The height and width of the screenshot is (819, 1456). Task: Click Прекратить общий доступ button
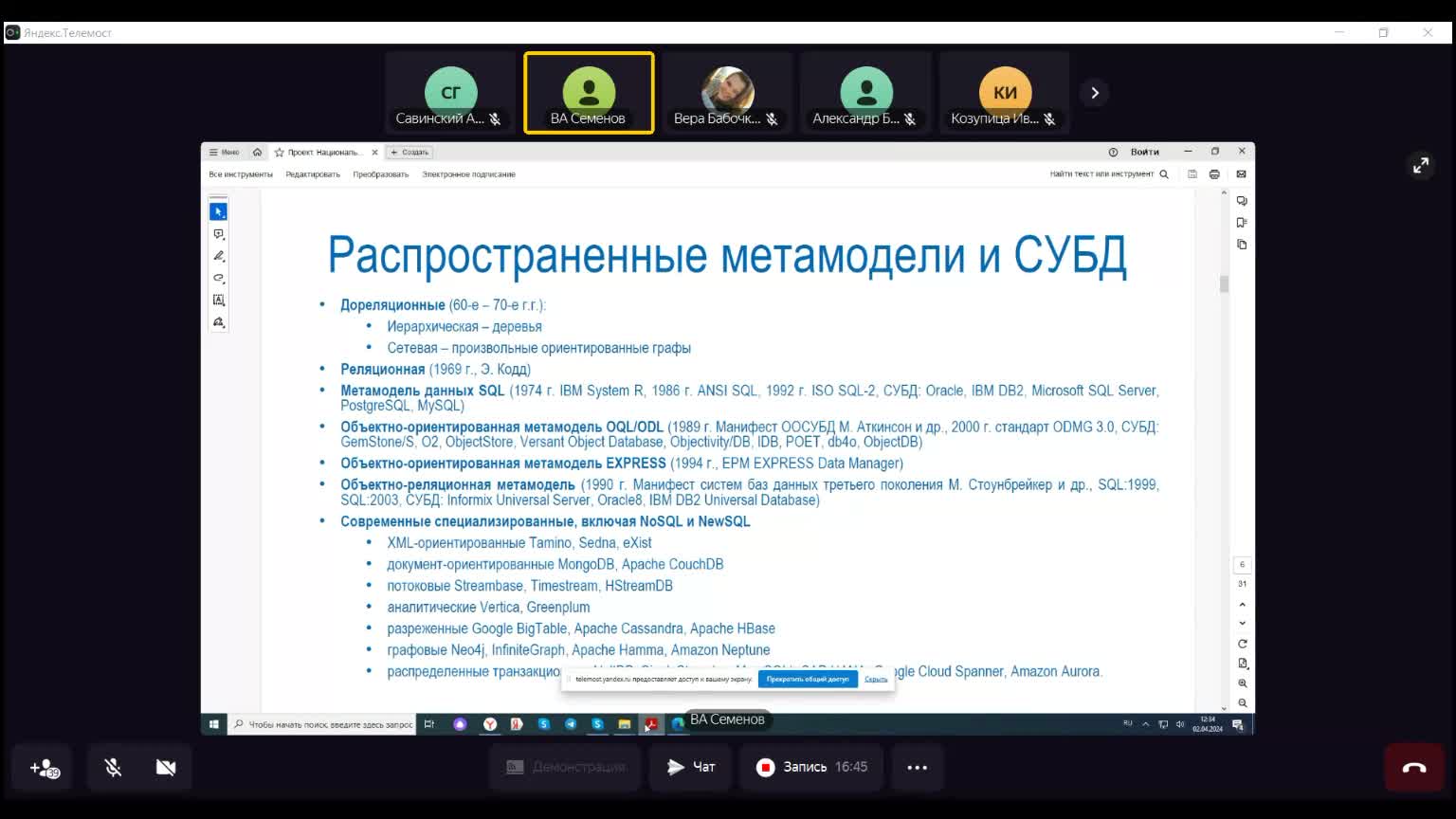pyautogui.click(x=808, y=679)
